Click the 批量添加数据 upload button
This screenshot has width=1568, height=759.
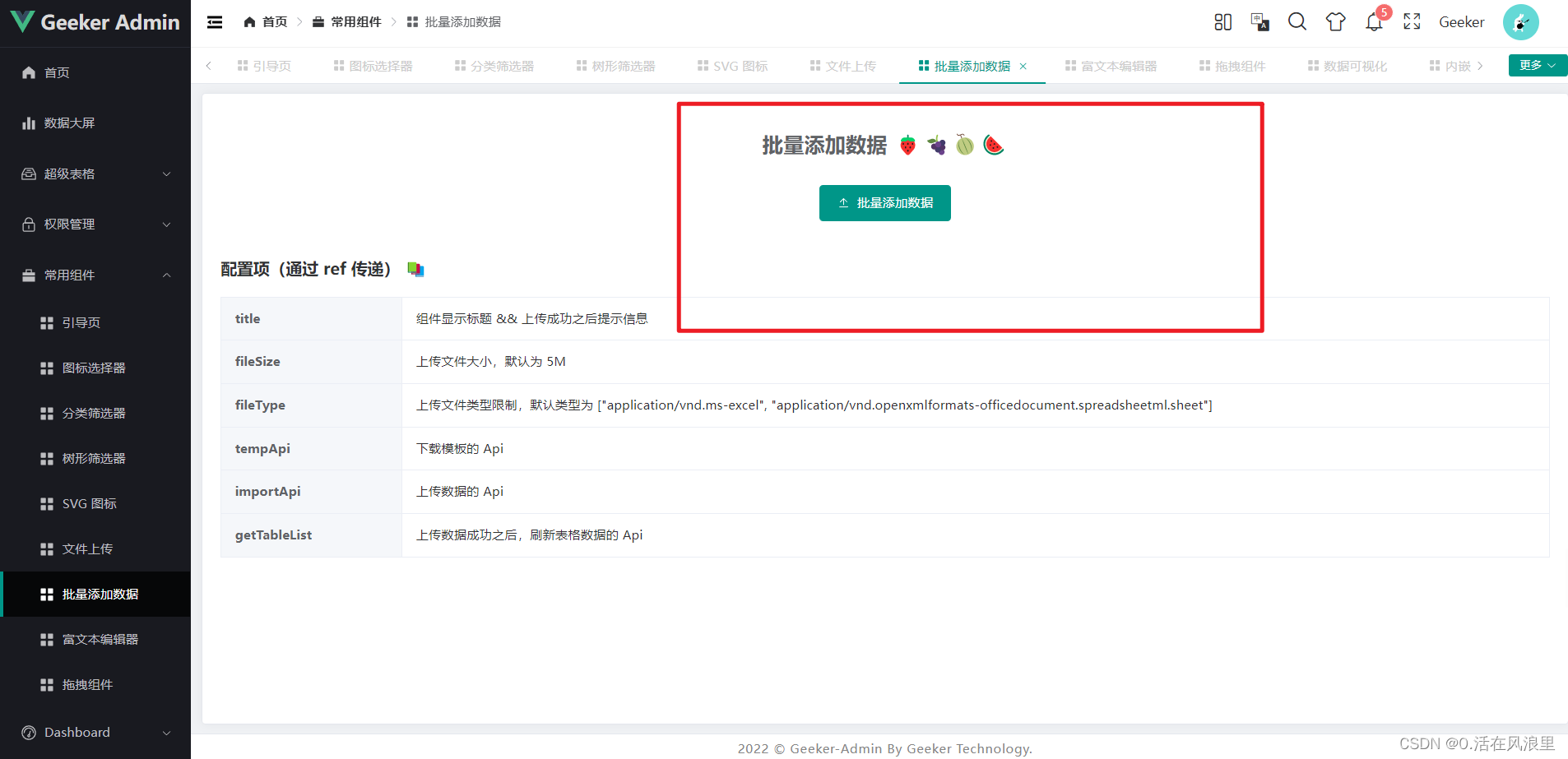point(884,202)
